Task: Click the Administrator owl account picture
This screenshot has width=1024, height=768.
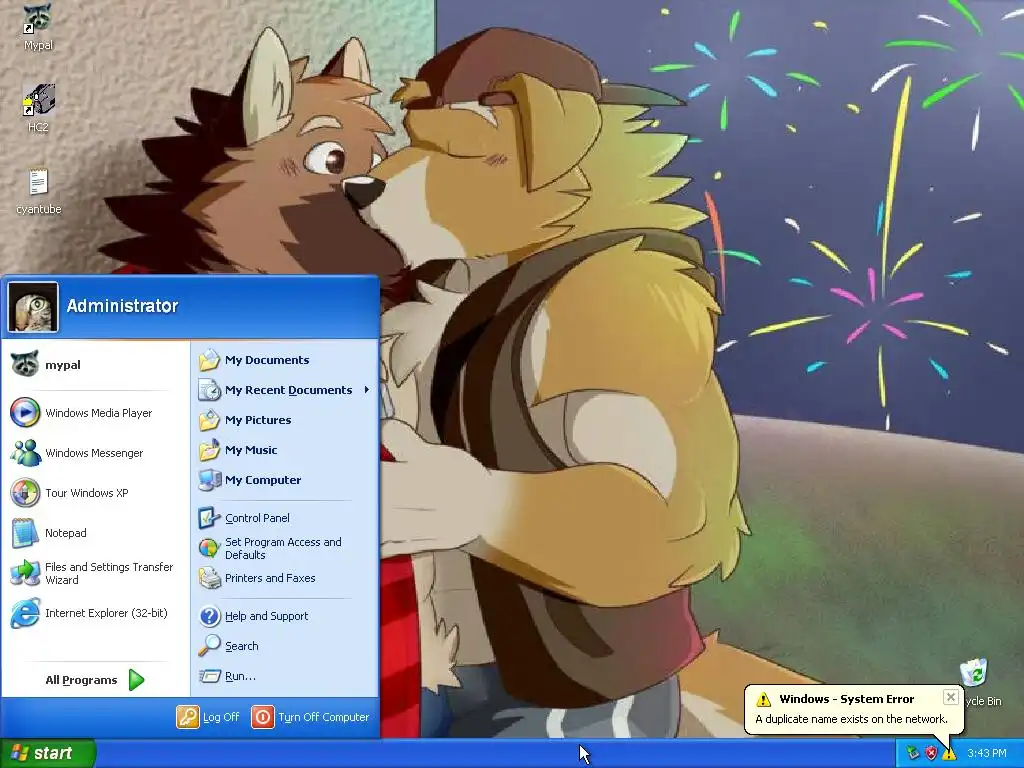Action: pos(33,307)
